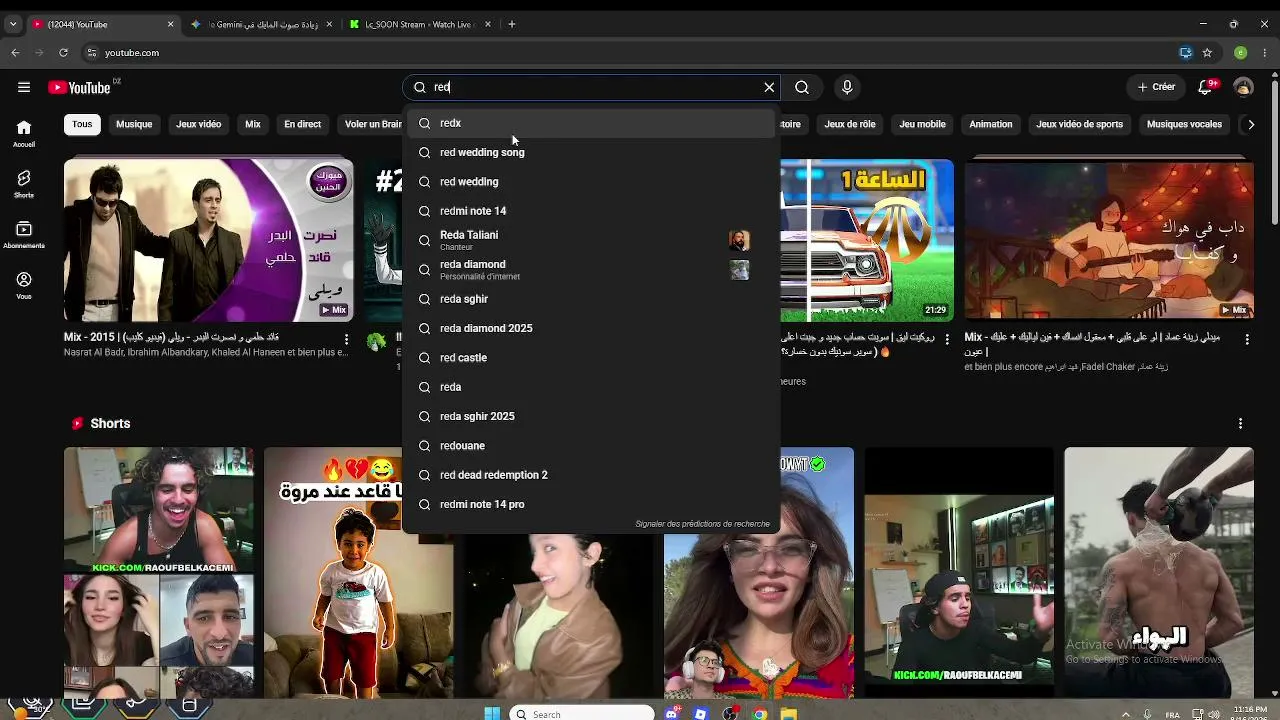This screenshot has width=1280, height=720.
Task: Open File Explorer from the taskbar
Action: (789, 713)
